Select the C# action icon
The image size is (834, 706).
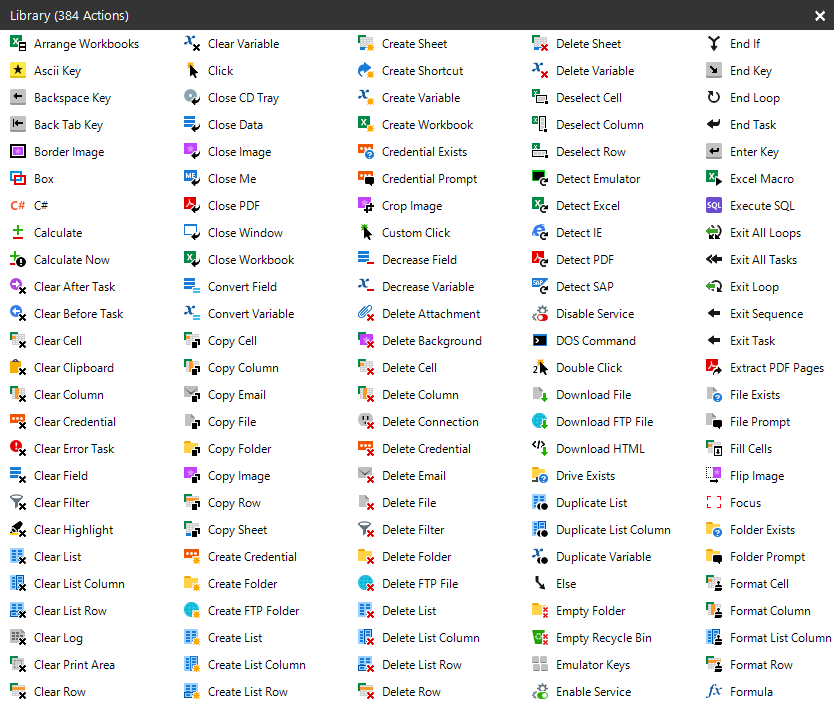tap(18, 206)
